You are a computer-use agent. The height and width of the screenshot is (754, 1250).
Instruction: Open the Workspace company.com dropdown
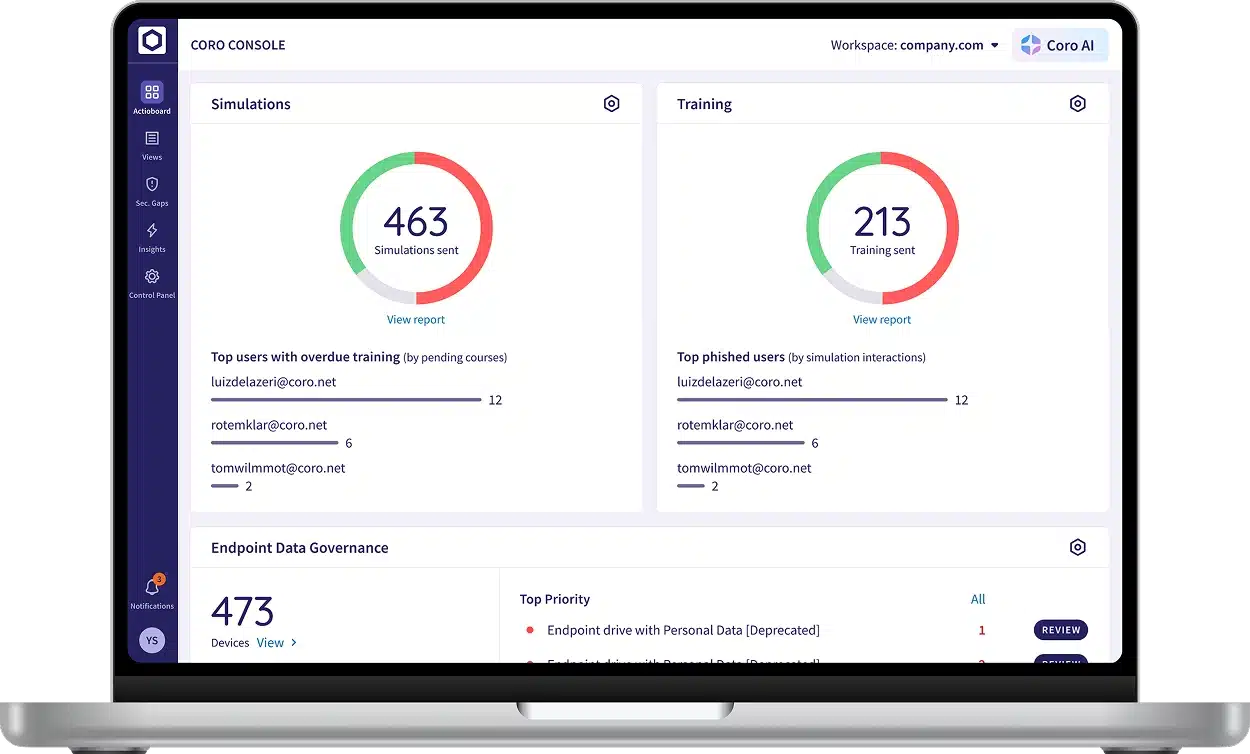914,45
